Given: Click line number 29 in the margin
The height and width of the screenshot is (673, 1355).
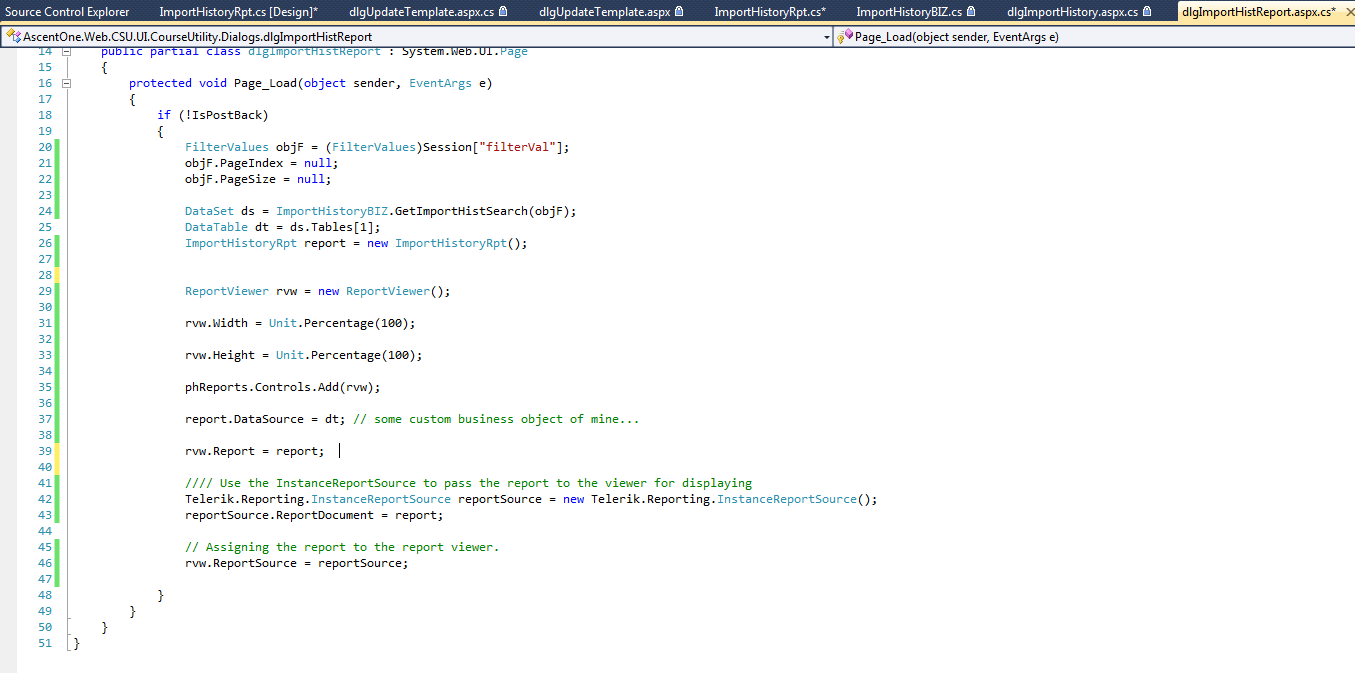Looking at the screenshot, I should pos(44,291).
